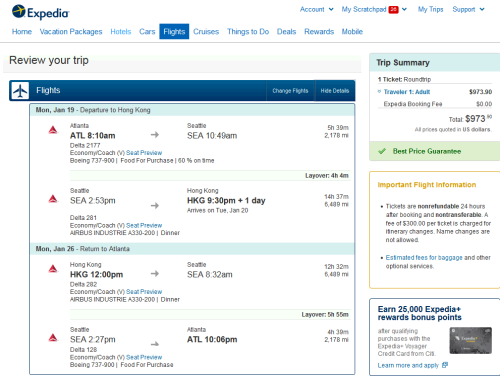Switch to the Hotels tab
Screen dimensions: 500x377
(121, 32)
